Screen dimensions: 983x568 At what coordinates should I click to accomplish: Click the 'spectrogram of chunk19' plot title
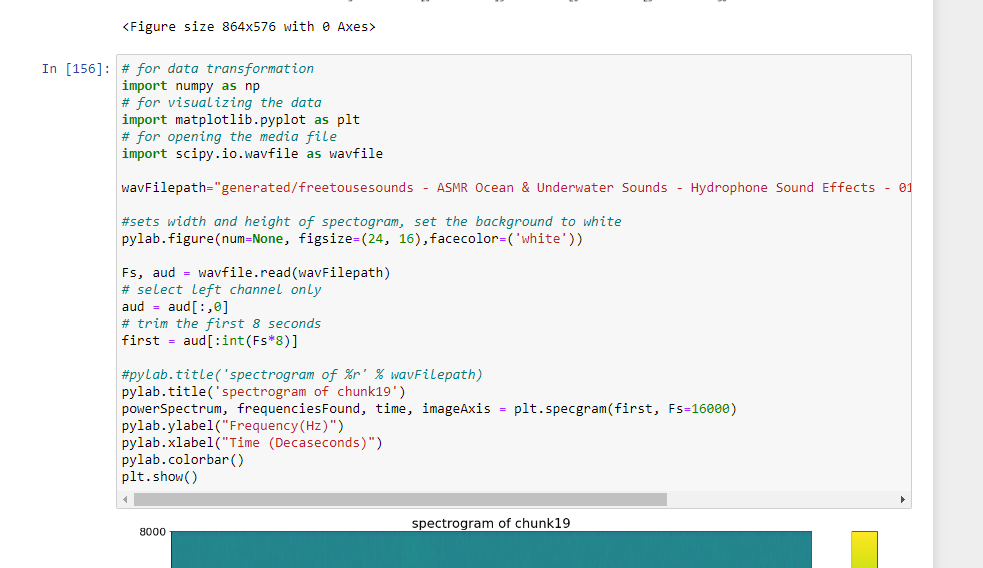491,523
